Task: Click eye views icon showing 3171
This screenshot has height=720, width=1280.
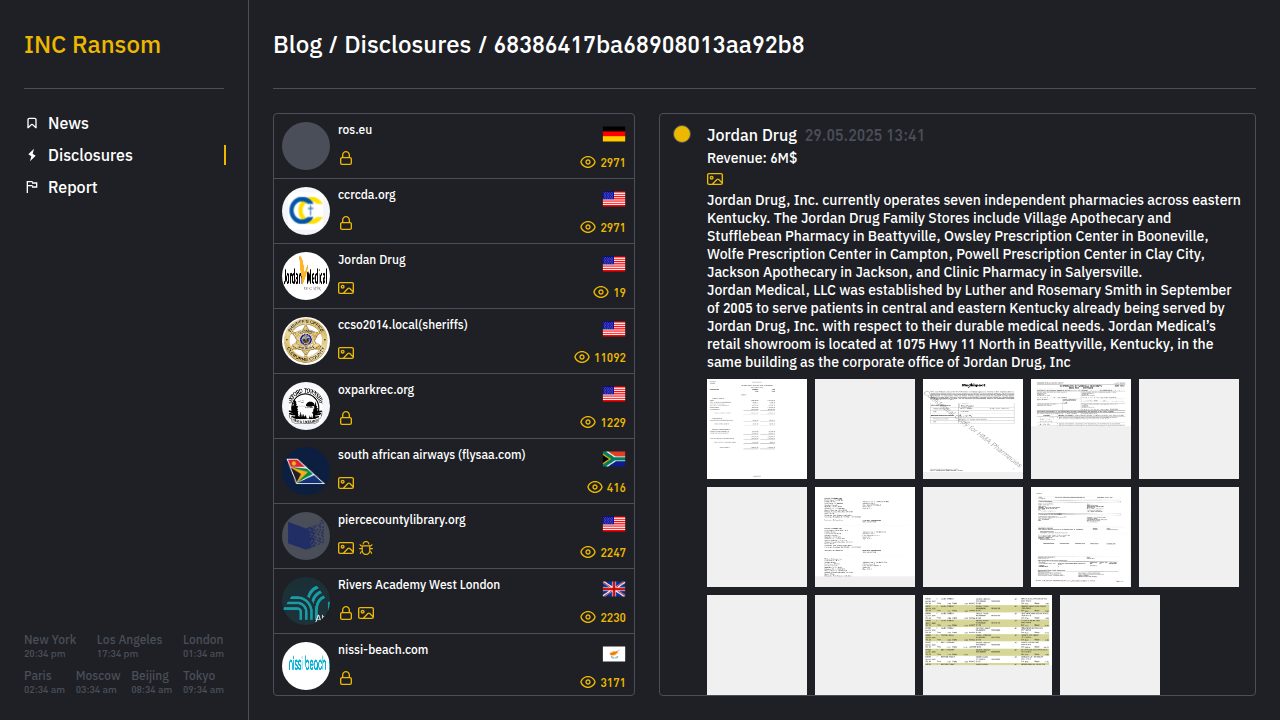Action: click(588, 682)
